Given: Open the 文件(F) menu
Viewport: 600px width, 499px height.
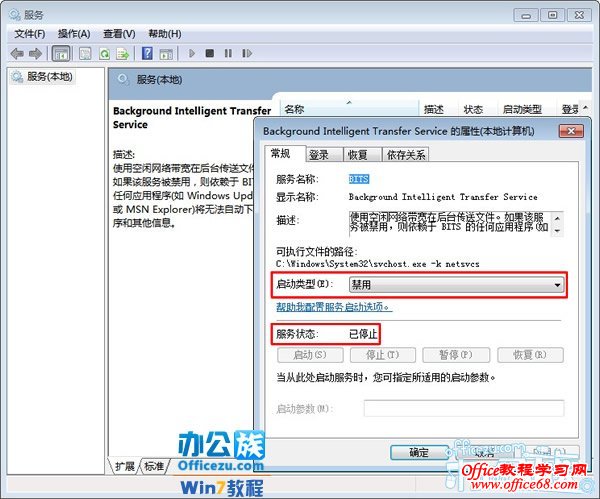Looking at the screenshot, I should (x=29, y=34).
